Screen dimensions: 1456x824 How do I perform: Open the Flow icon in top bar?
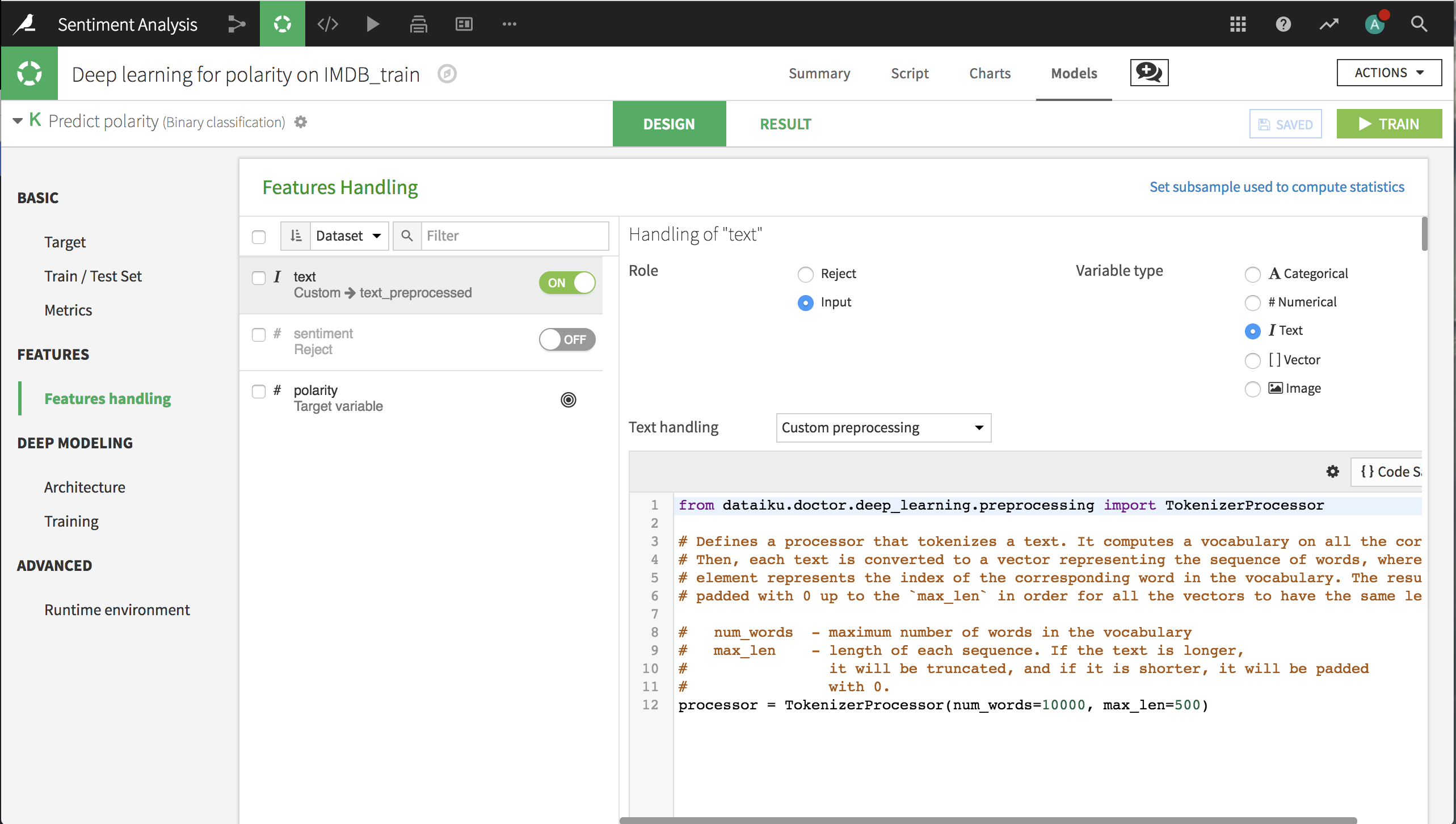click(237, 24)
